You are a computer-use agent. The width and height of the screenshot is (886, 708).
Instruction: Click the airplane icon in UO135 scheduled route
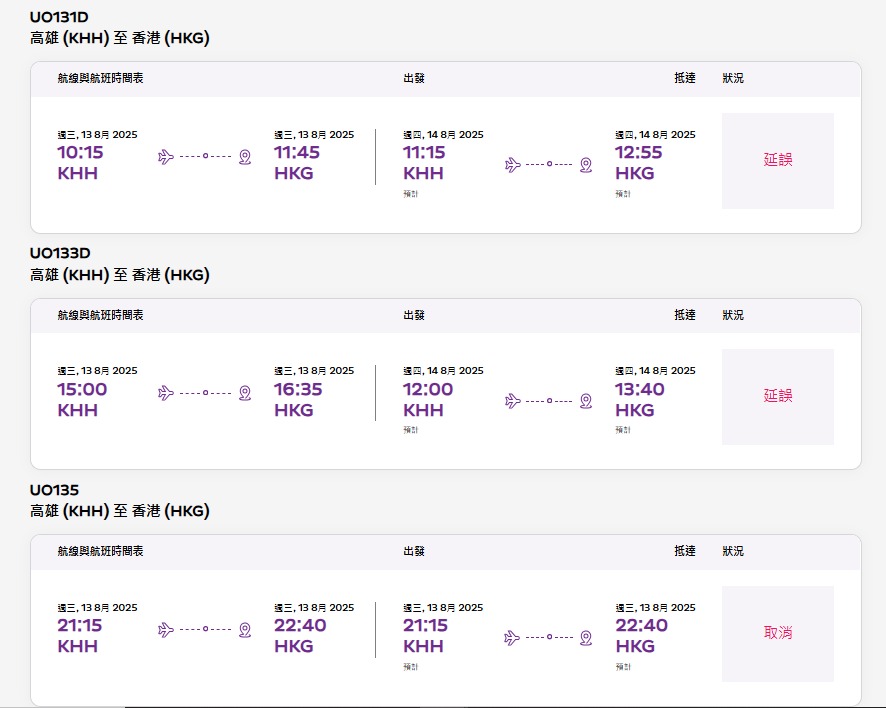[166, 629]
